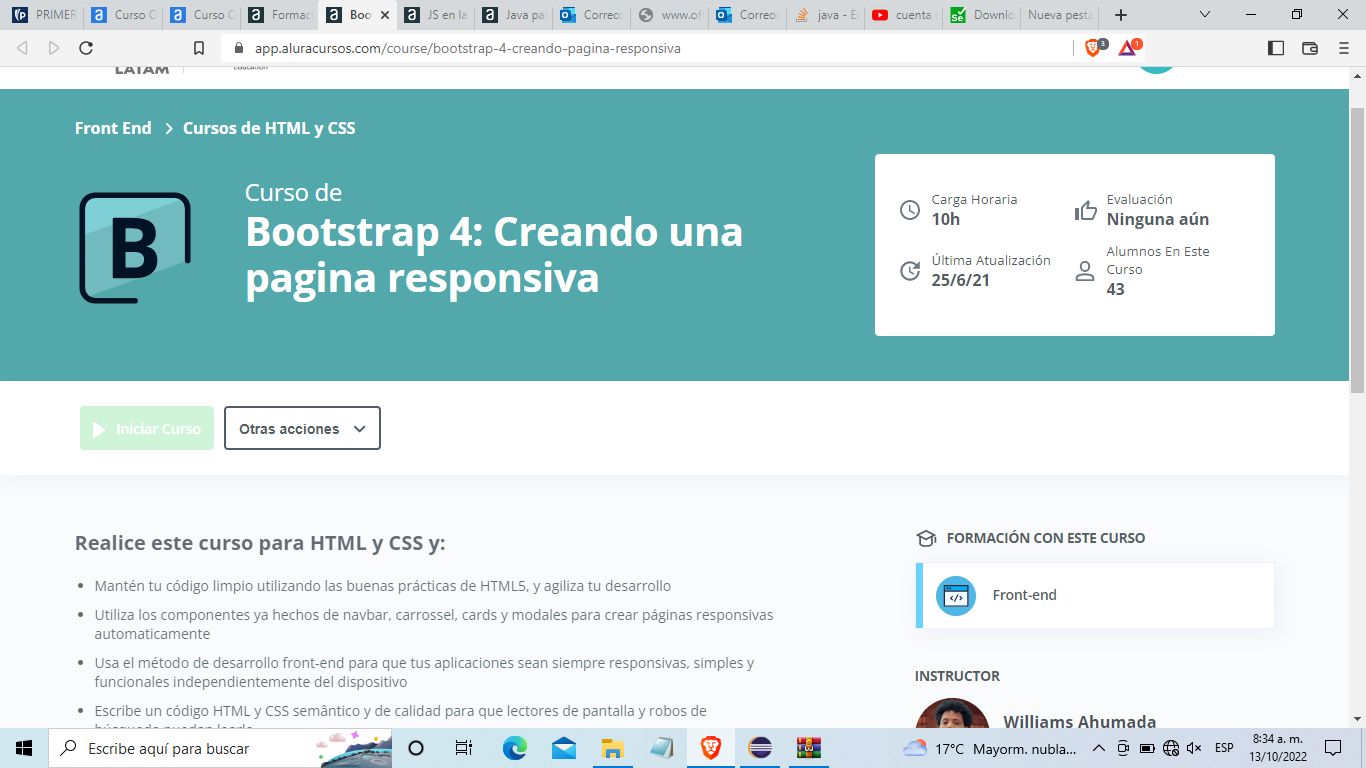Viewport: 1366px width, 768px height.
Task: Open the notification center icon
Action: [1332, 748]
